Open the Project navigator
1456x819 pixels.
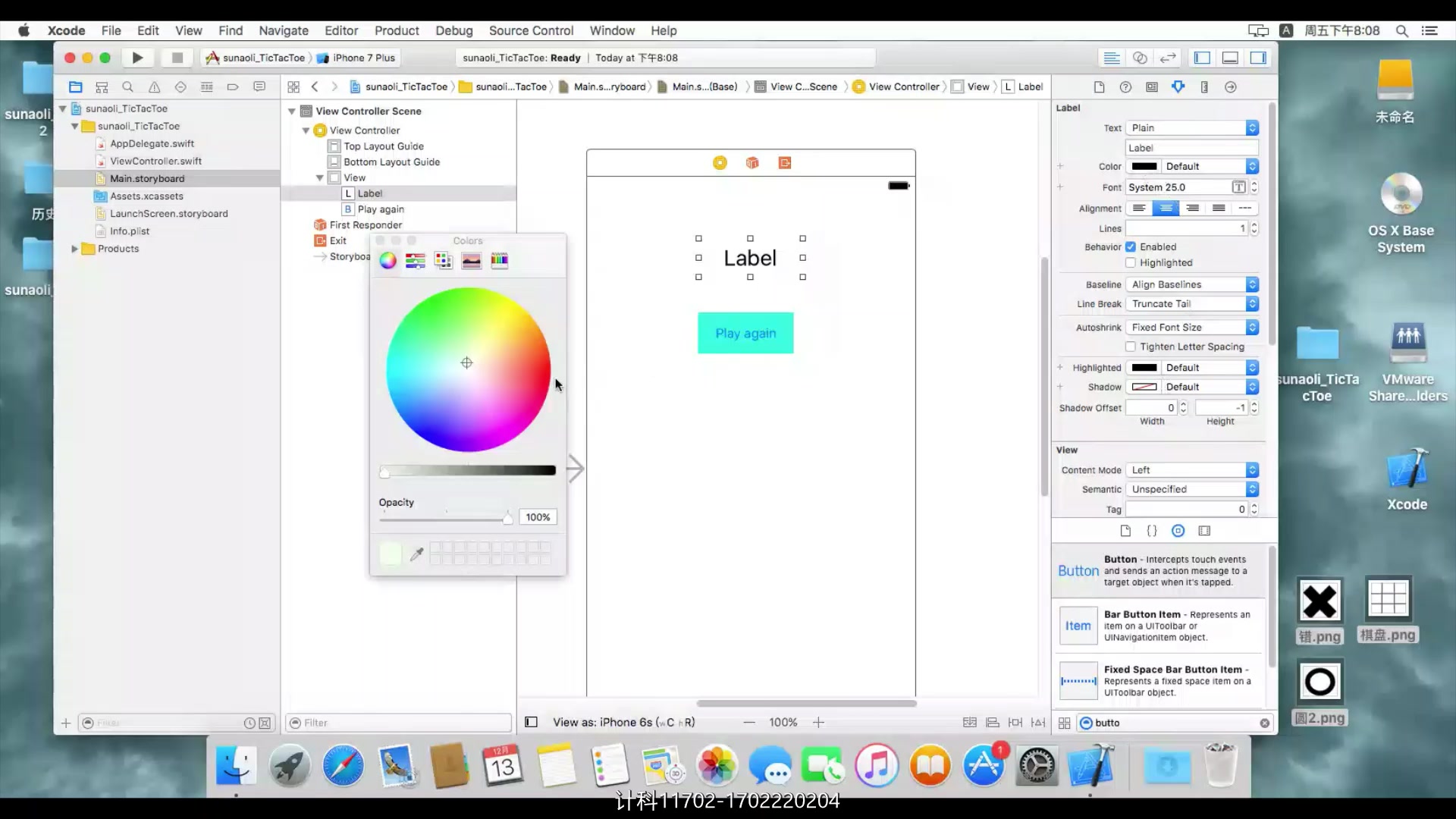click(x=75, y=87)
